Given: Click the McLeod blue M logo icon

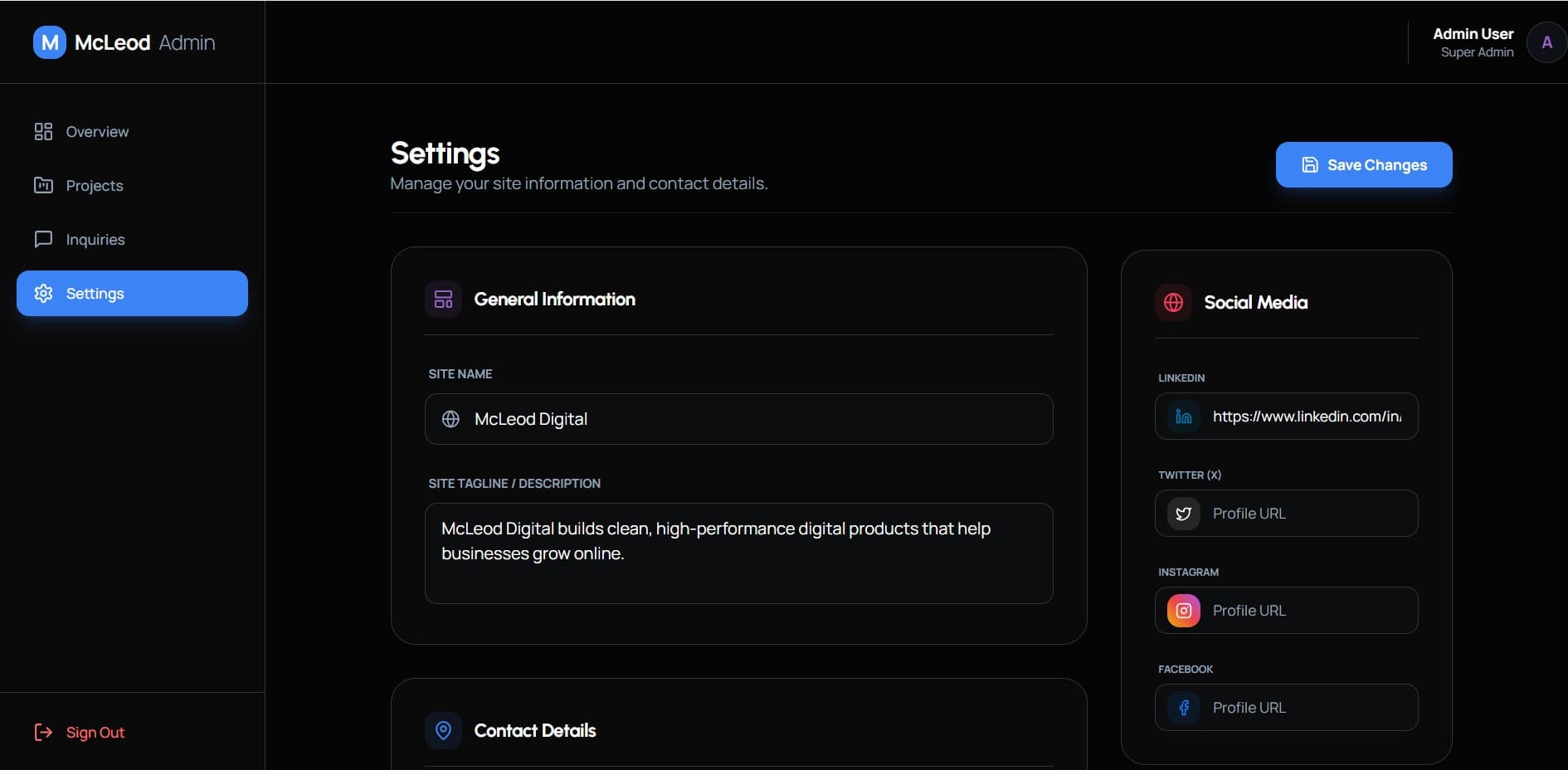Looking at the screenshot, I should point(49,42).
